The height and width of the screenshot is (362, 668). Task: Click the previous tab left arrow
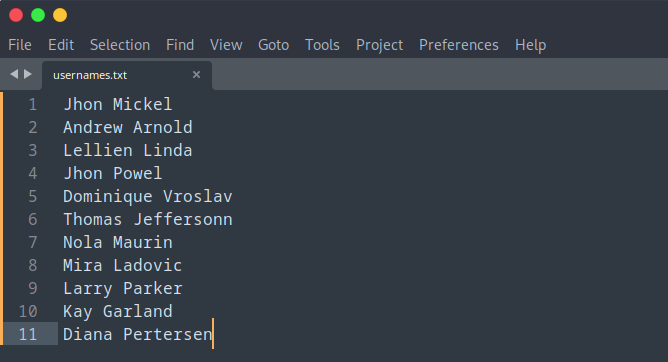click(x=14, y=74)
